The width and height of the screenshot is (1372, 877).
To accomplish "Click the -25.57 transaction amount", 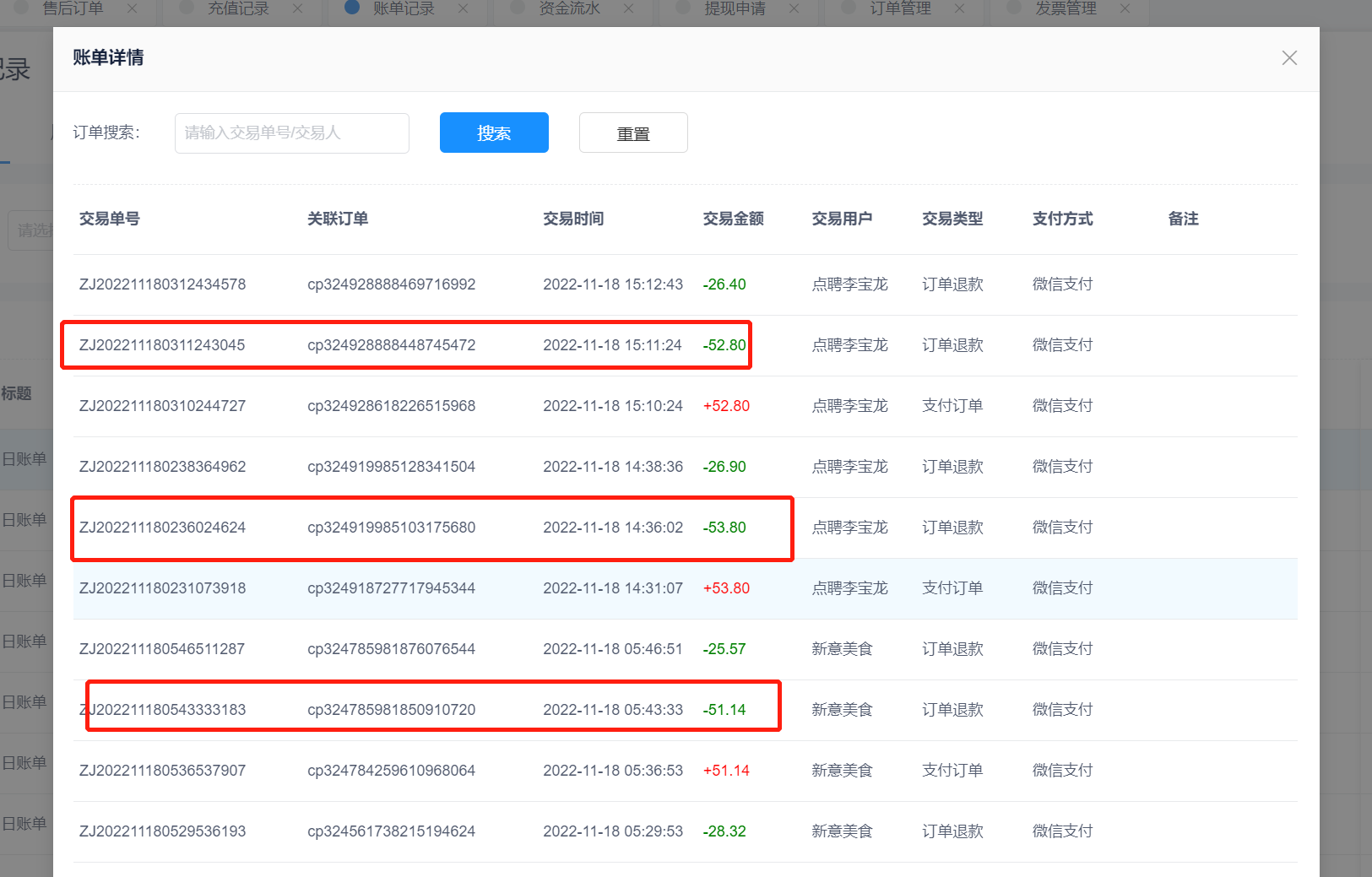I will click(724, 649).
